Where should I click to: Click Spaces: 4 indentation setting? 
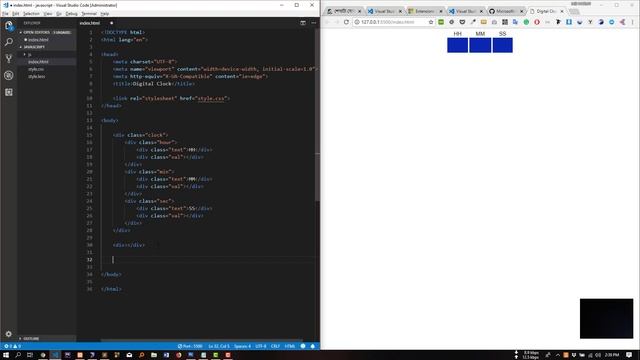pyautogui.click(x=242, y=346)
